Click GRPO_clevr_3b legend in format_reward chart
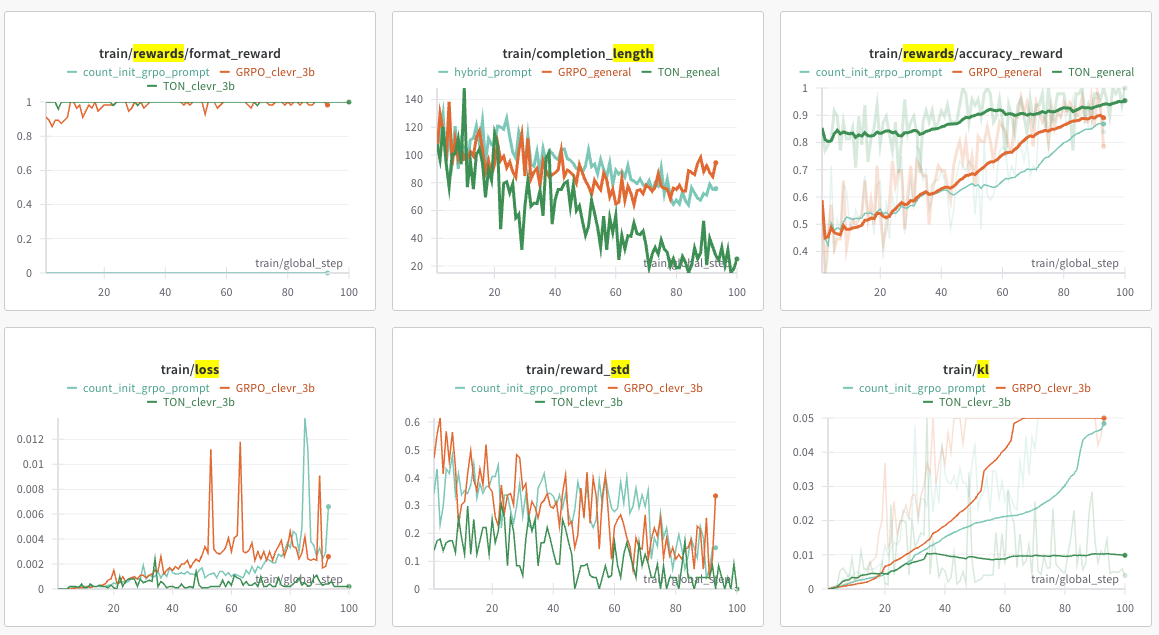The image size is (1159, 635). 267,72
